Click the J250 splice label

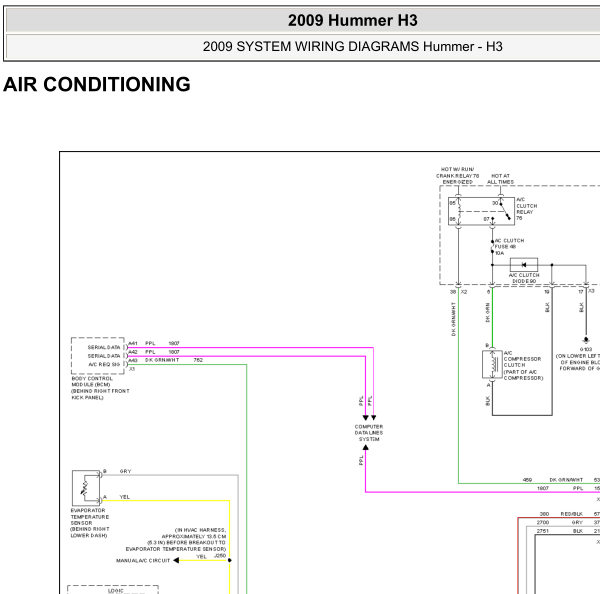pyautogui.click(x=220, y=555)
